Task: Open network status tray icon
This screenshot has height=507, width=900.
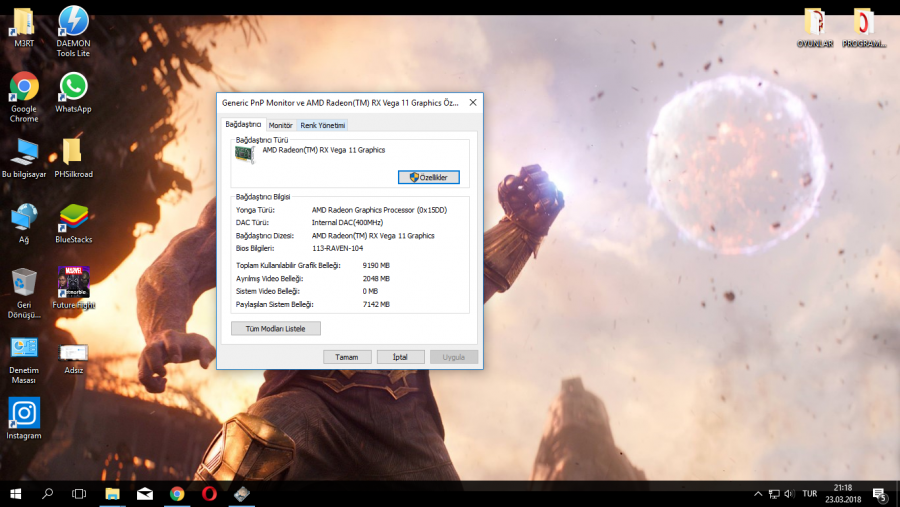Action: click(x=774, y=494)
